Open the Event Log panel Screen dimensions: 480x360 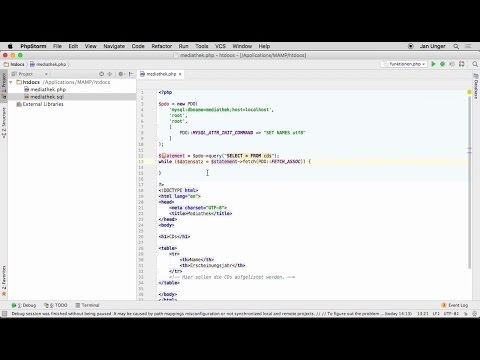pos(455,305)
